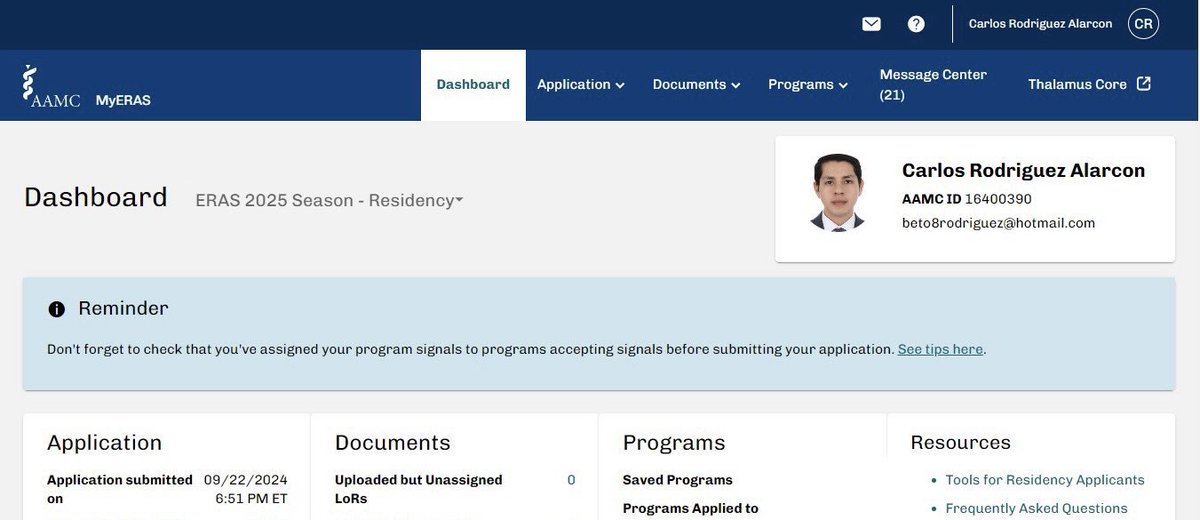The image size is (1200, 520).
Task: Change the ERAS 2025 Season dropdown
Action: [329, 200]
